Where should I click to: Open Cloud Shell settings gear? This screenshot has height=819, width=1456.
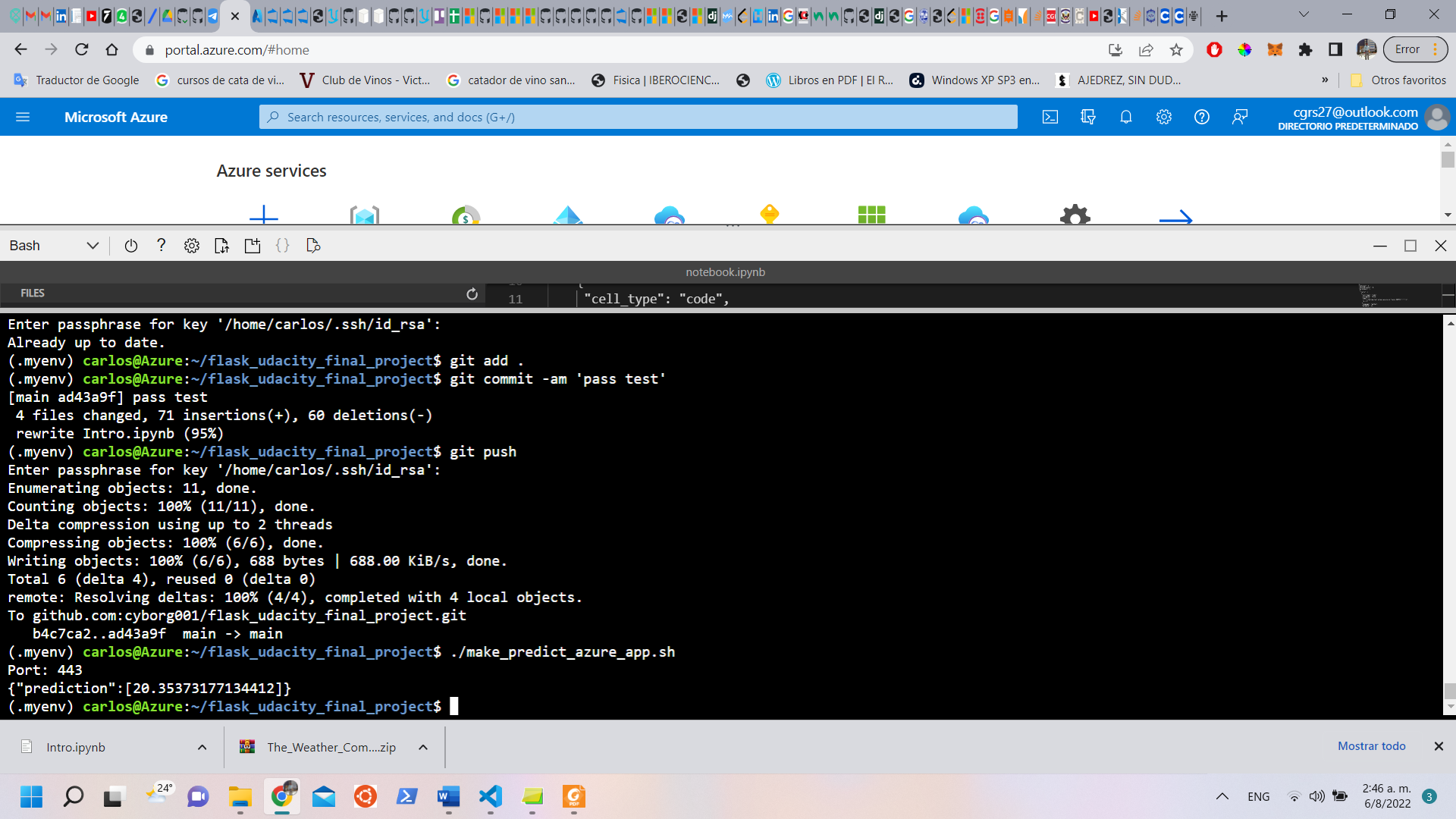coord(191,245)
